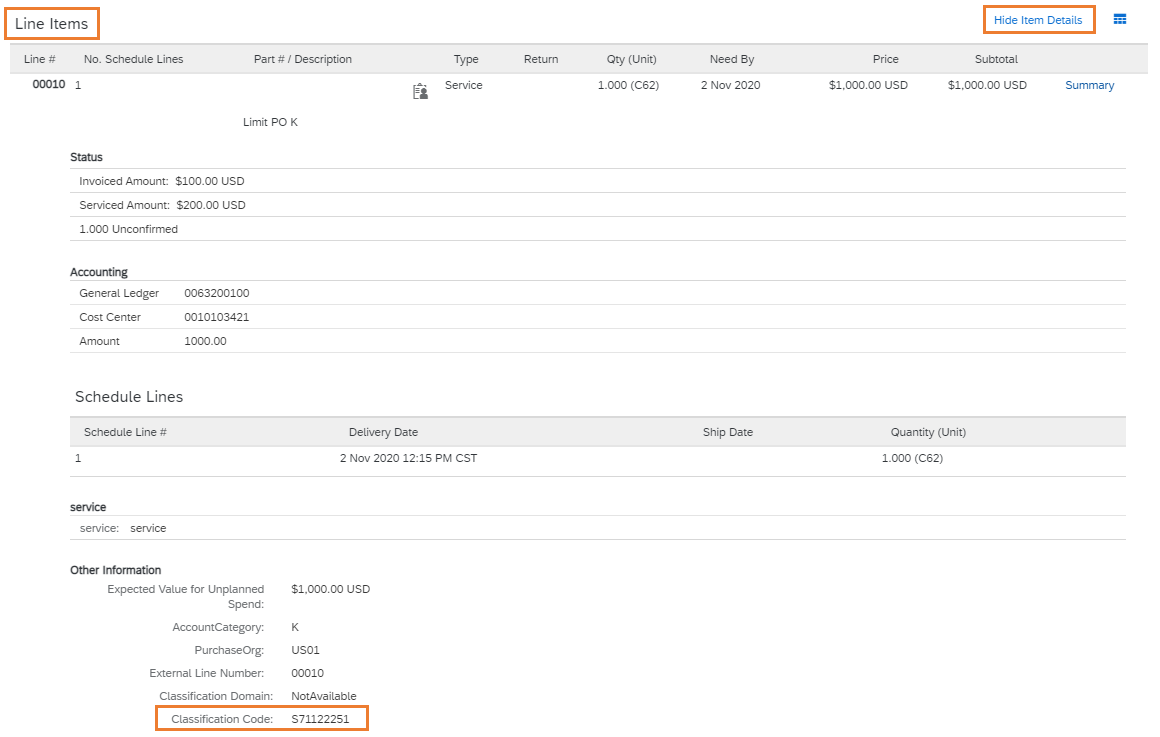Click the Serviced Amount $200.00 USD row

coord(598,205)
